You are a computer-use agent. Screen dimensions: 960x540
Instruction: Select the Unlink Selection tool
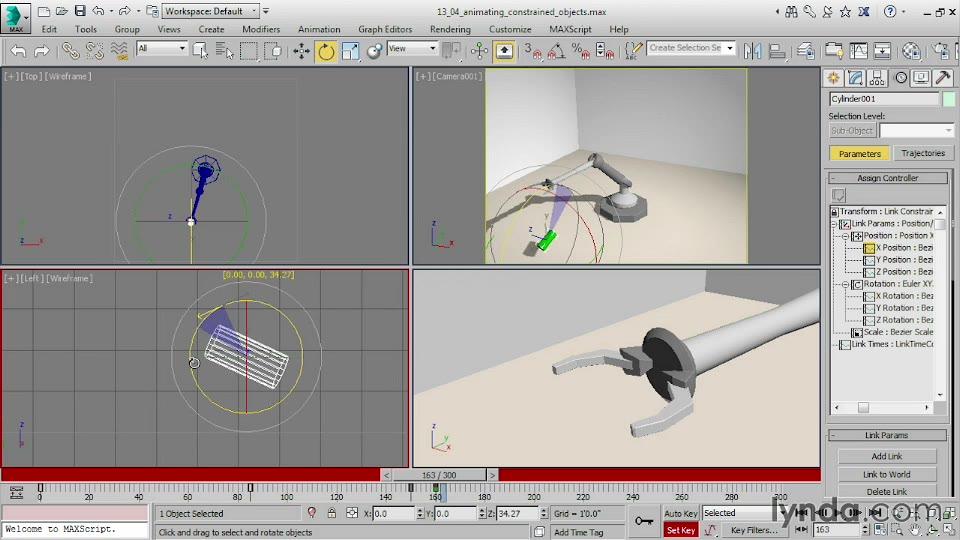click(95, 51)
